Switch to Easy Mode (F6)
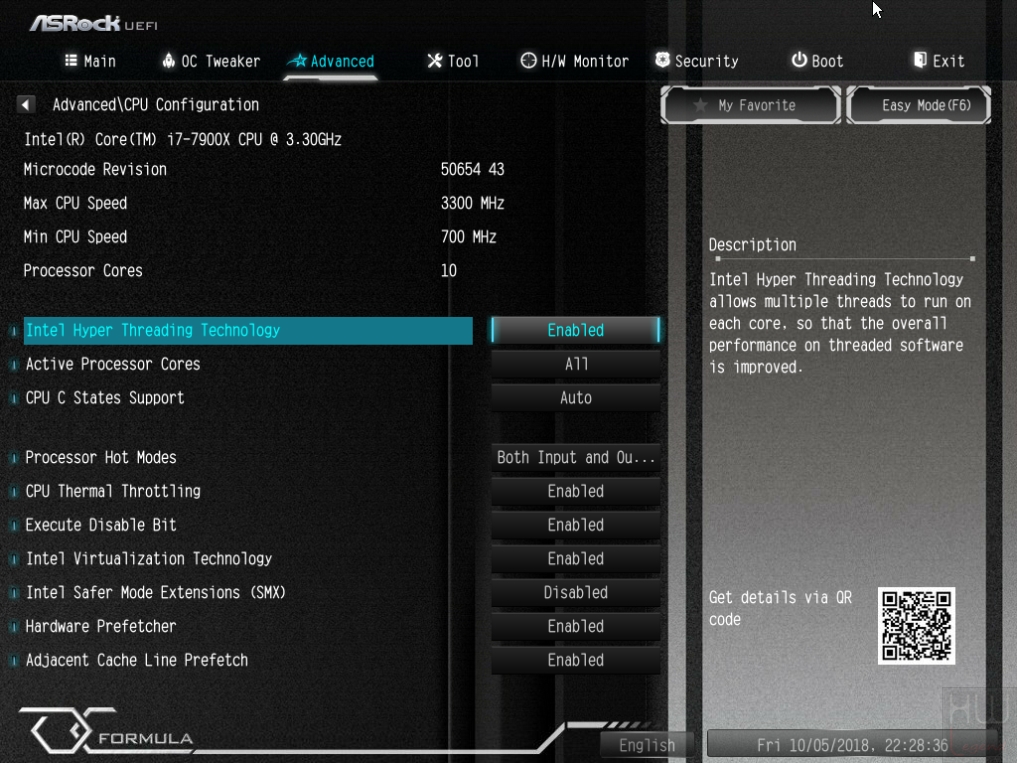This screenshot has height=763, width=1017. (918, 105)
